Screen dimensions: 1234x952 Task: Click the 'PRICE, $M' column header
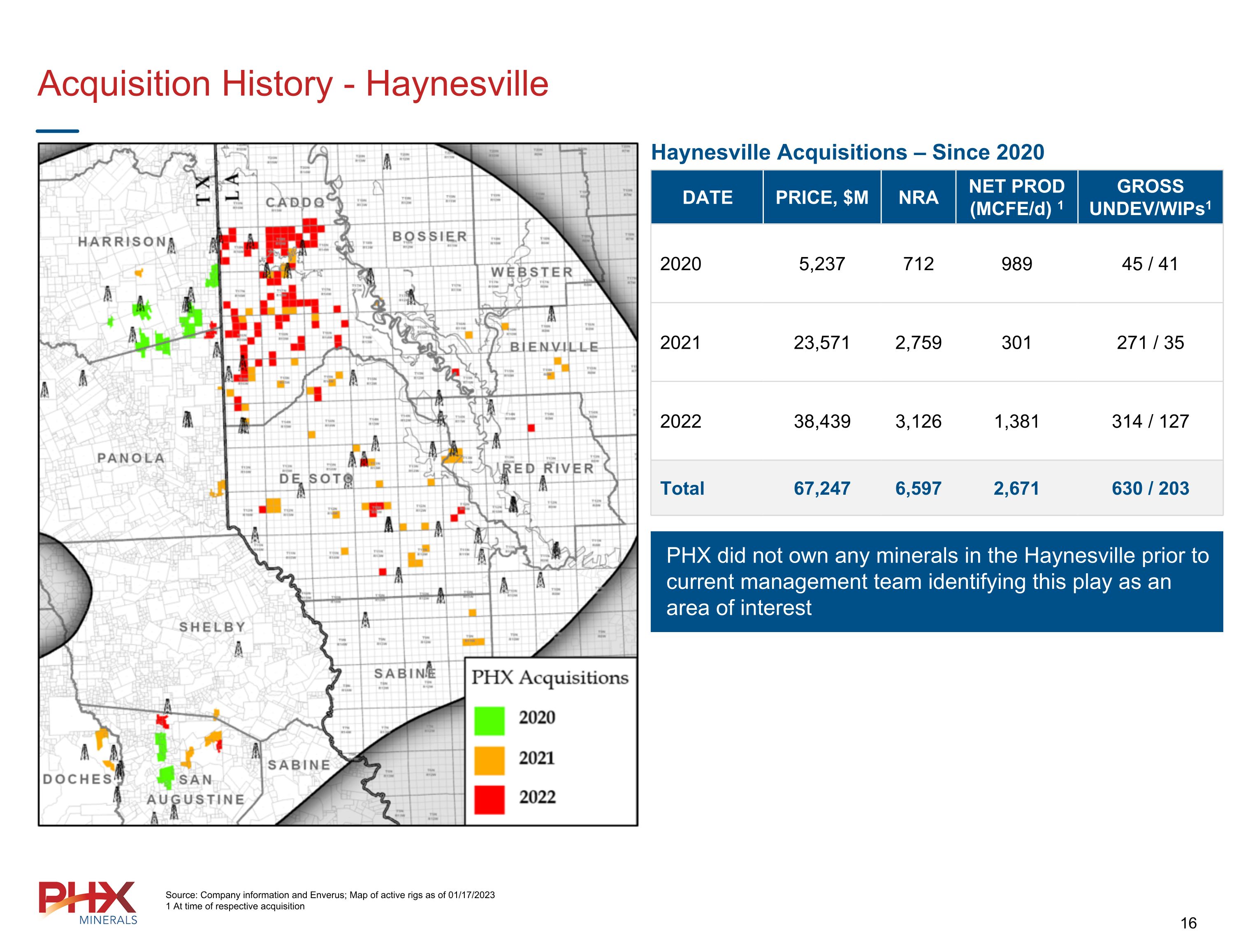[x=822, y=197]
